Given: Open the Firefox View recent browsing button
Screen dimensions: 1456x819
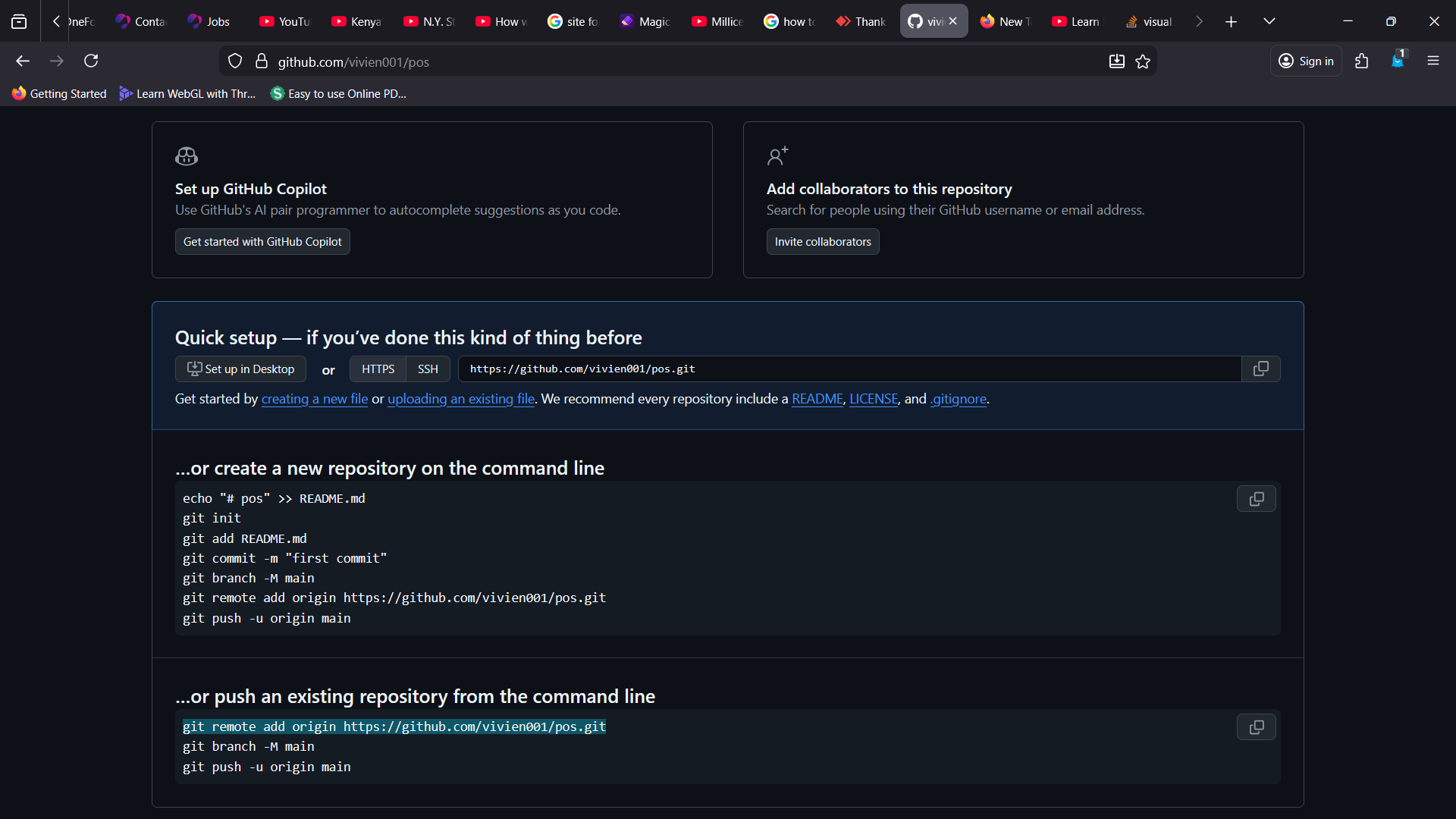Looking at the screenshot, I should [x=19, y=21].
